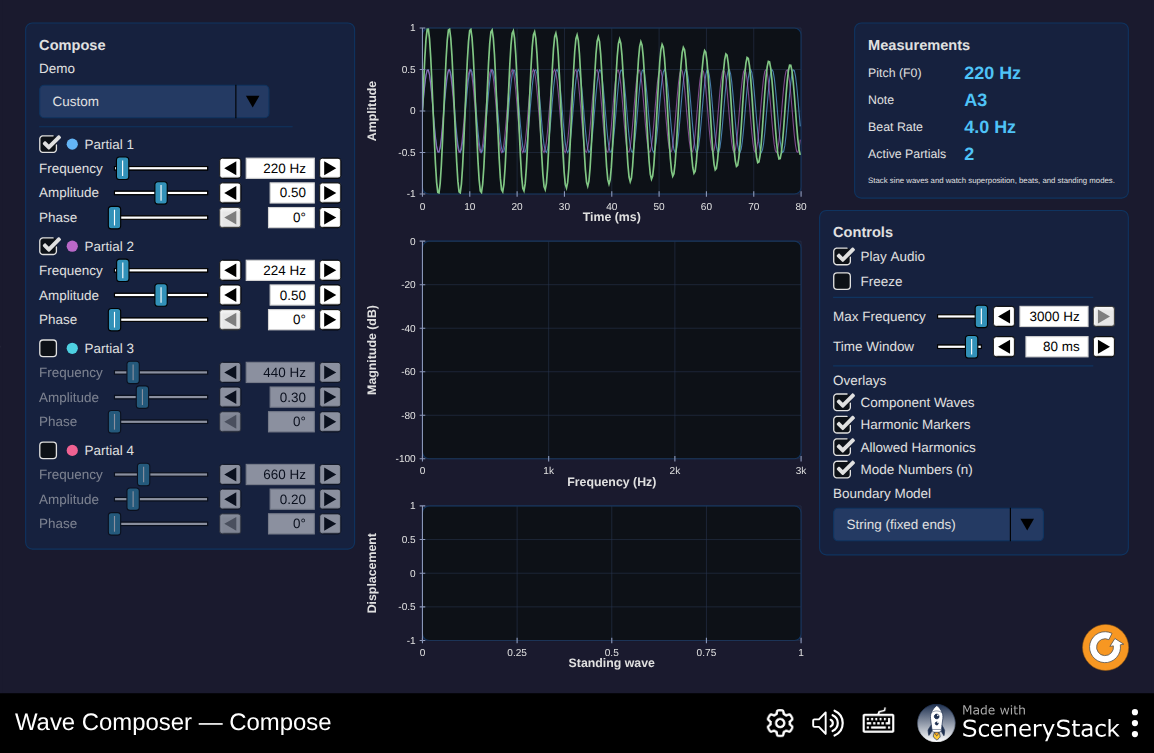Click Partial 1 frequency value 220 Hz
1154x753 pixels.
click(280, 169)
